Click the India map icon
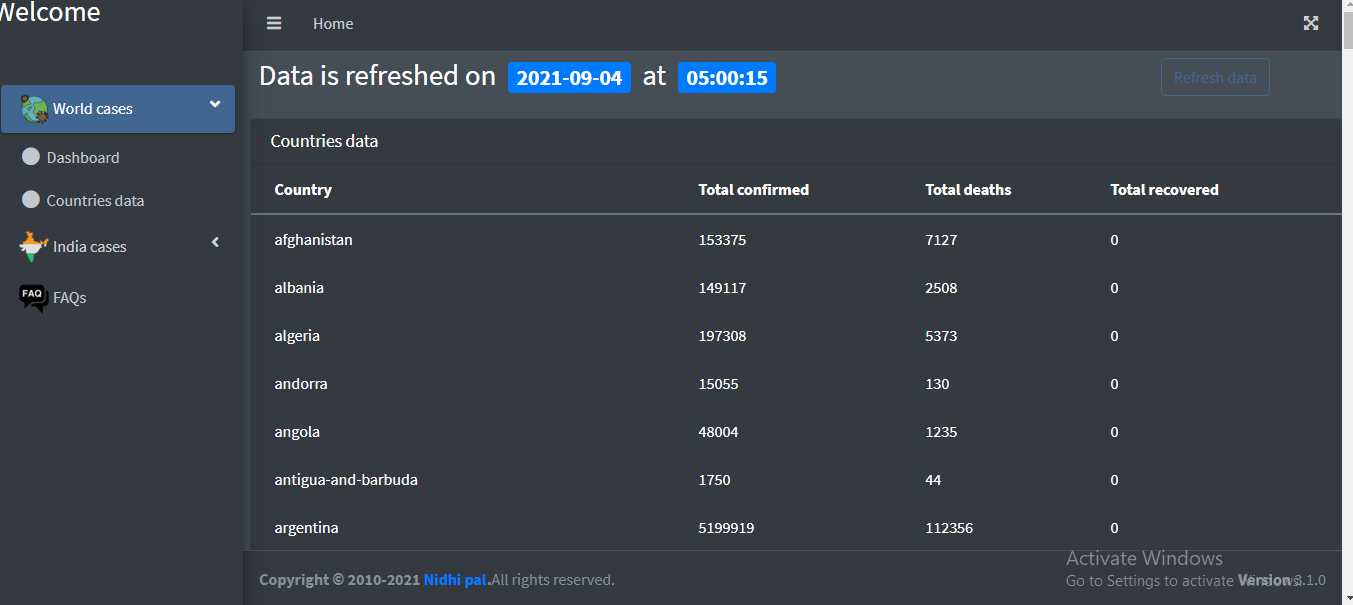Screen dimensions: 1353x605 [34, 246]
